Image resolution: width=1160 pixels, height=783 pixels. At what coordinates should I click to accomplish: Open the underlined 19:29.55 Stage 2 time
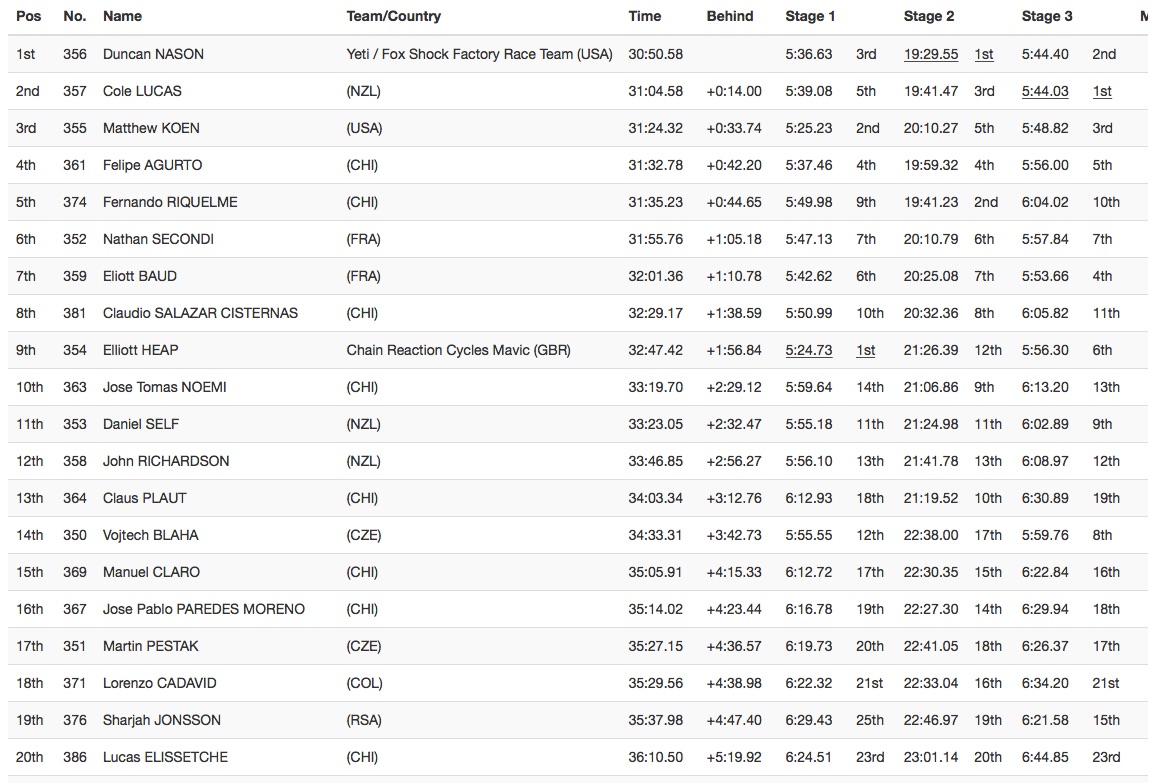tap(930, 54)
